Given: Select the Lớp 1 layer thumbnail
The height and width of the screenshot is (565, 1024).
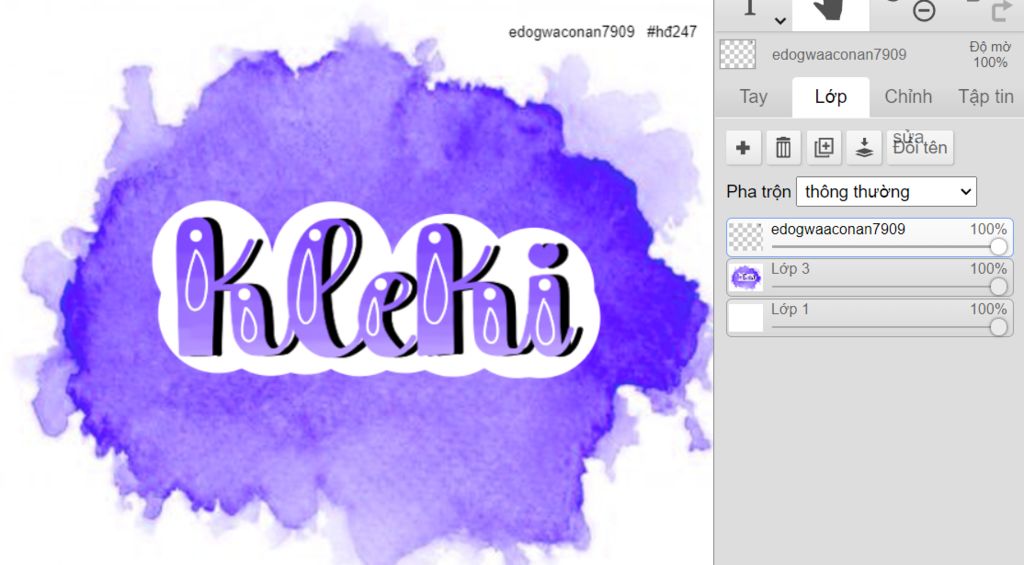Looking at the screenshot, I should pyautogui.click(x=746, y=317).
